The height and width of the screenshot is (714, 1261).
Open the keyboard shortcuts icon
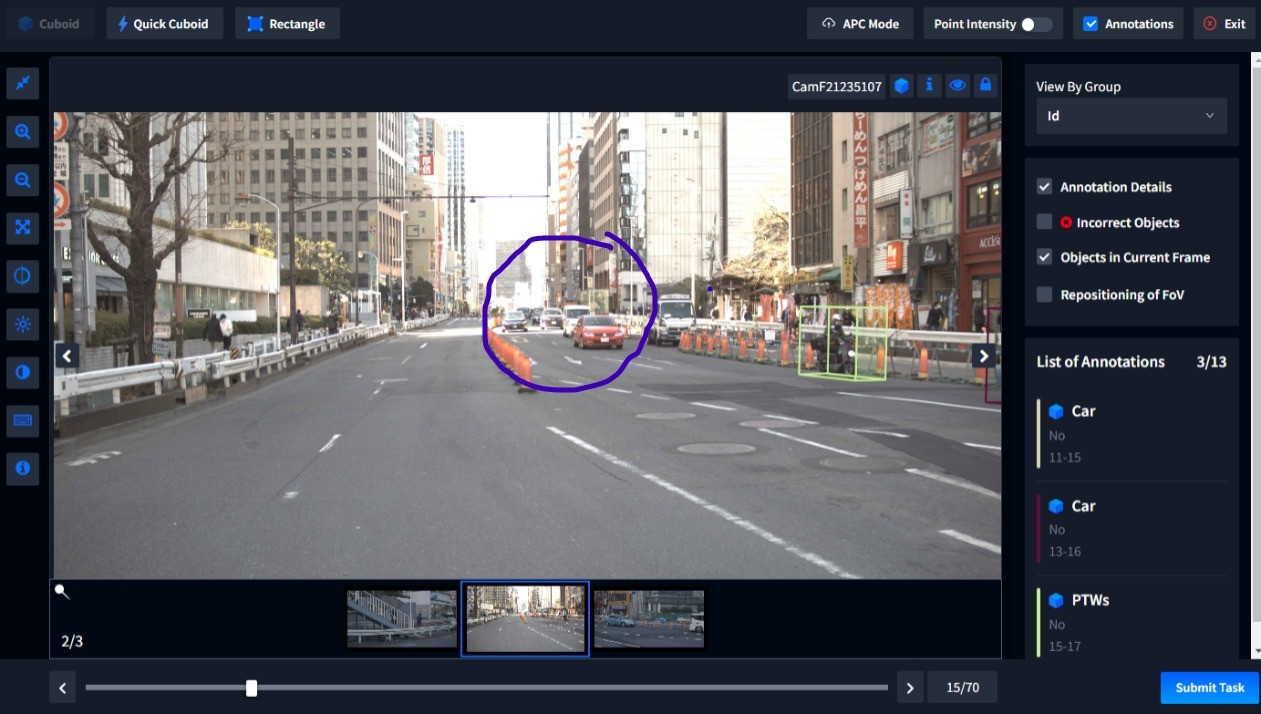point(23,420)
